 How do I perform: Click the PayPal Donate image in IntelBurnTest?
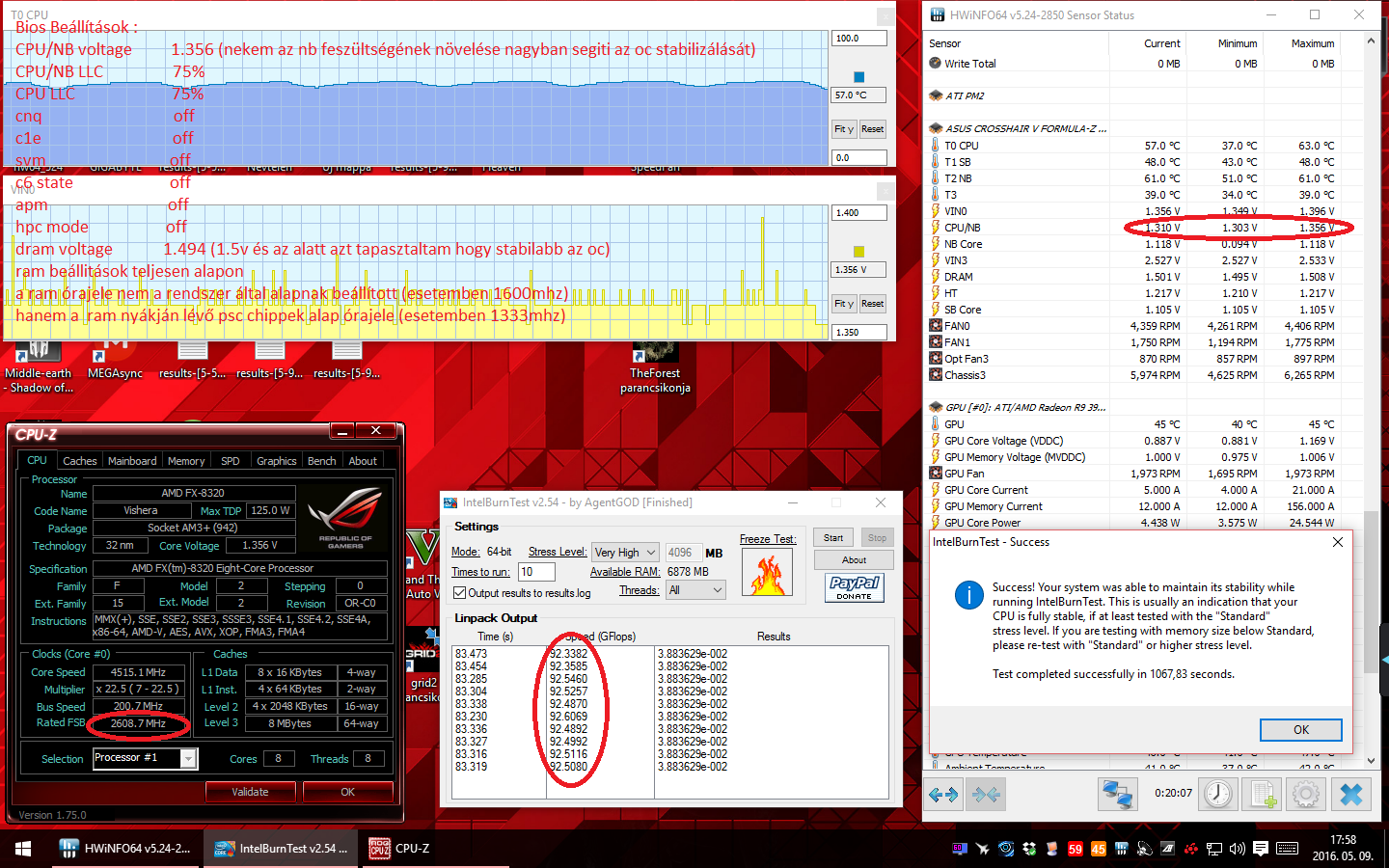[x=854, y=587]
